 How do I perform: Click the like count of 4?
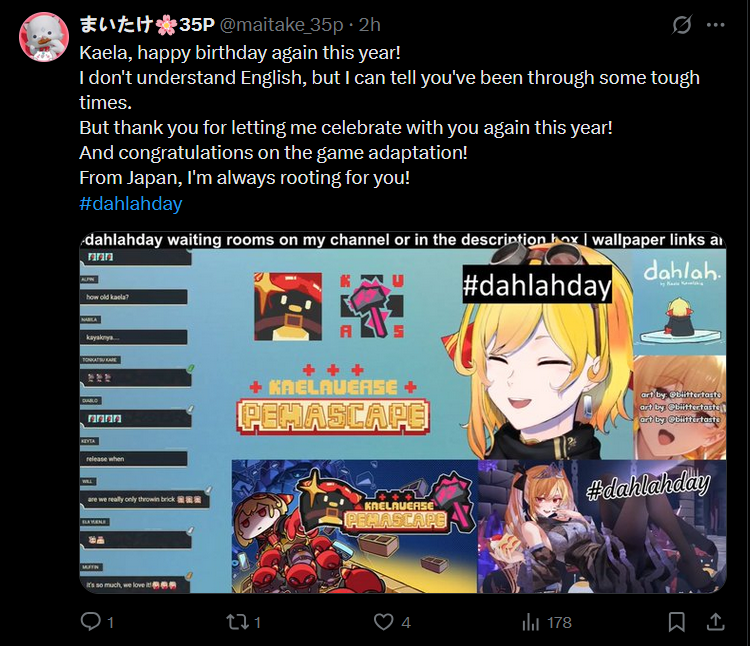click(x=406, y=623)
